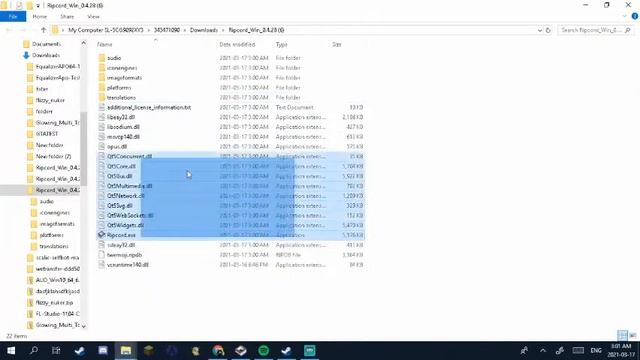Select additional_license_information.txt file
Viewport: 640px width, 360px height.
pos(149,107)
